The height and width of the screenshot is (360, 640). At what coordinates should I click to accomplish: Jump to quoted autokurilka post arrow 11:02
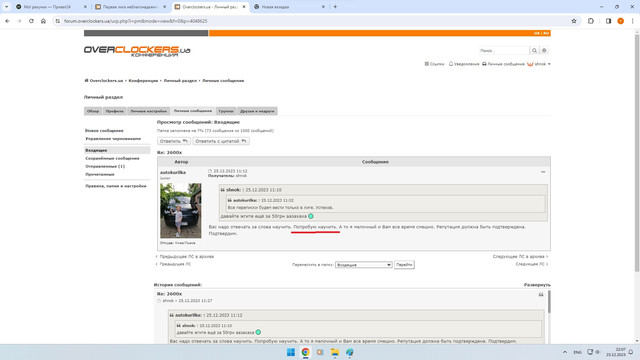[259, 201]
